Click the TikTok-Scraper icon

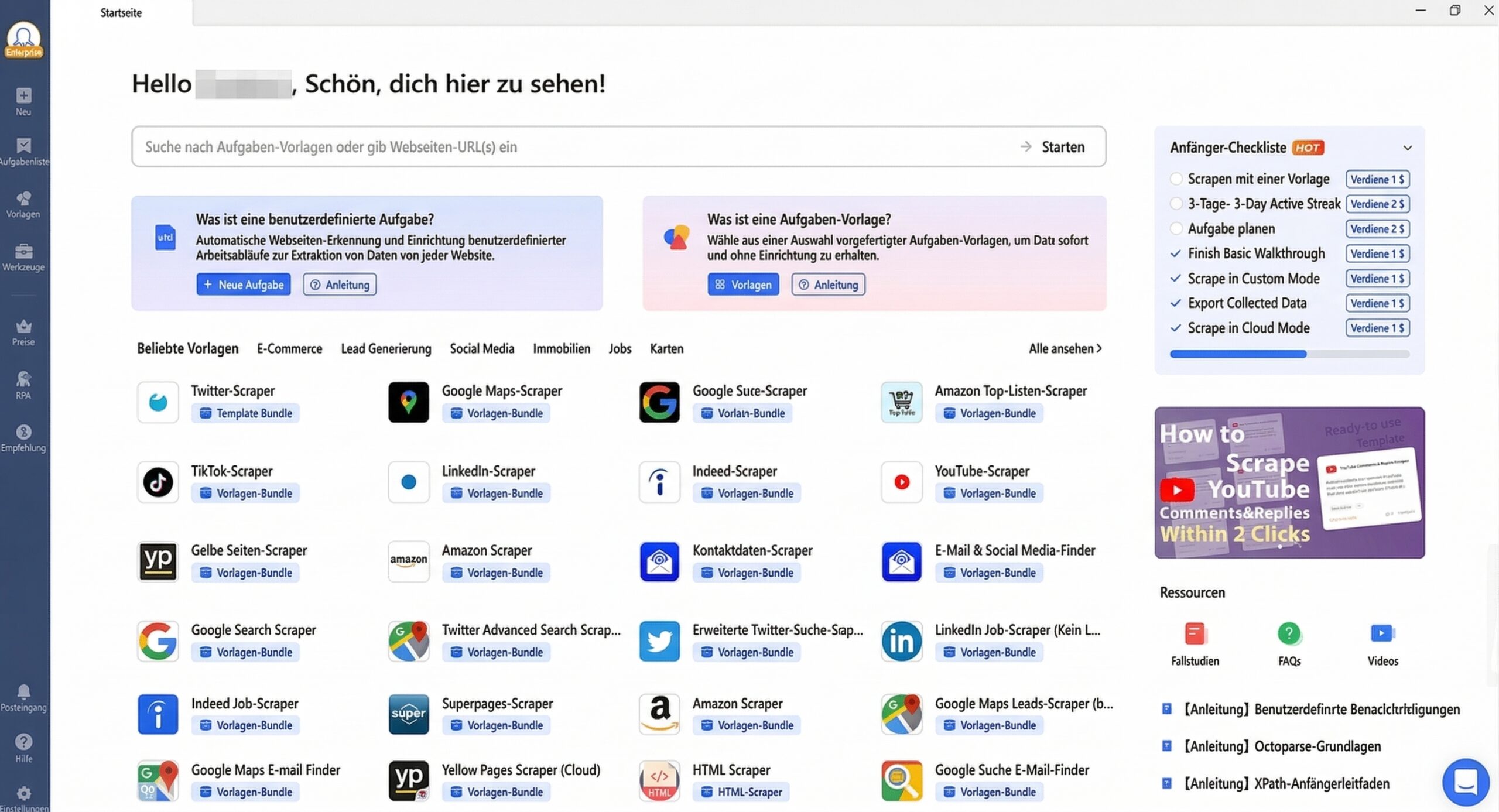[x=158, y=482]
